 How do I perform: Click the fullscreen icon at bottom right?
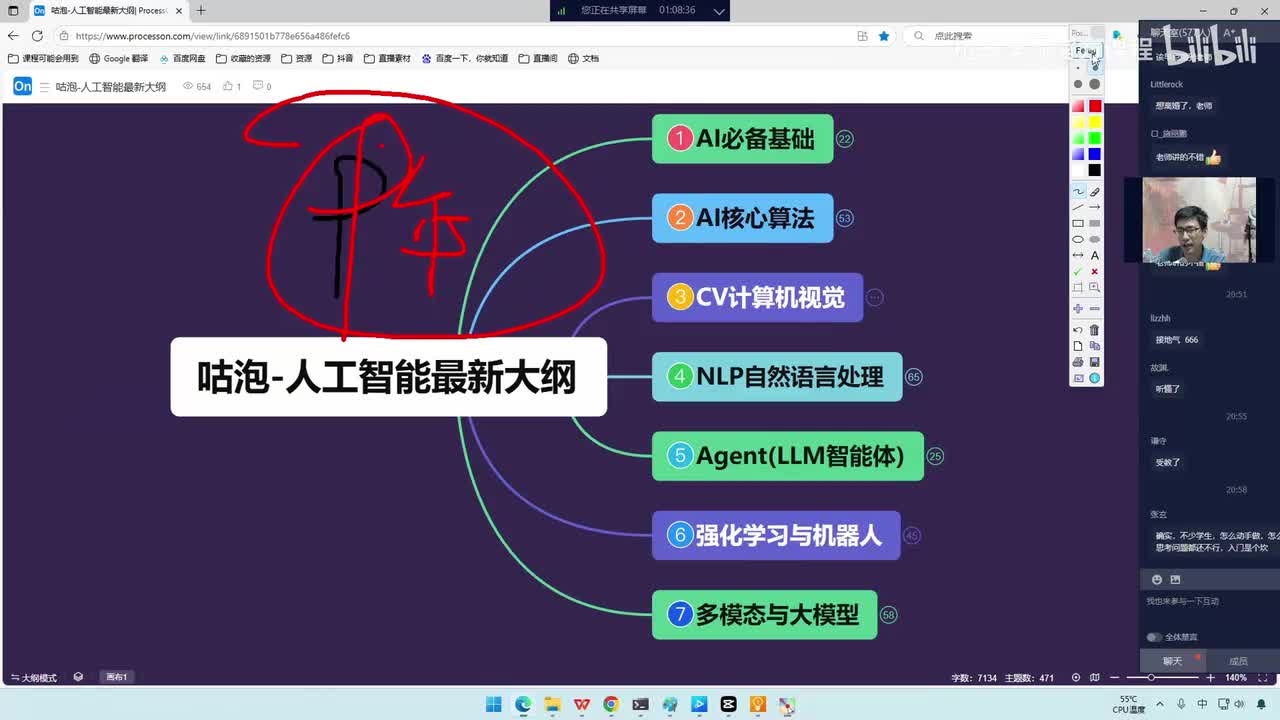[1262, 677]
